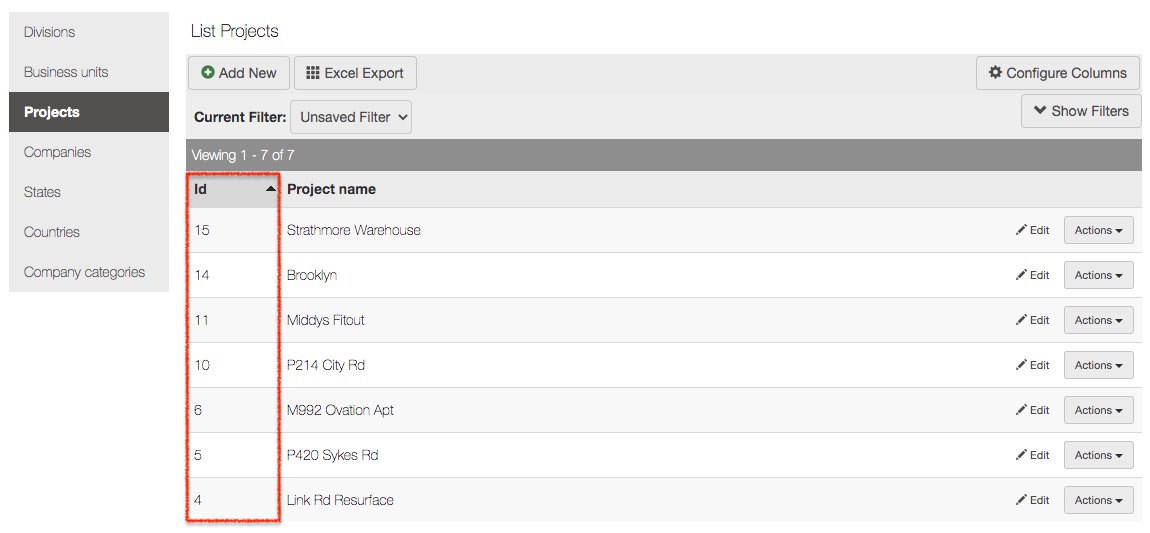Select Companies from the sidebar menu
Viewport: 1150px width, 533px height.
click(57, 152)
